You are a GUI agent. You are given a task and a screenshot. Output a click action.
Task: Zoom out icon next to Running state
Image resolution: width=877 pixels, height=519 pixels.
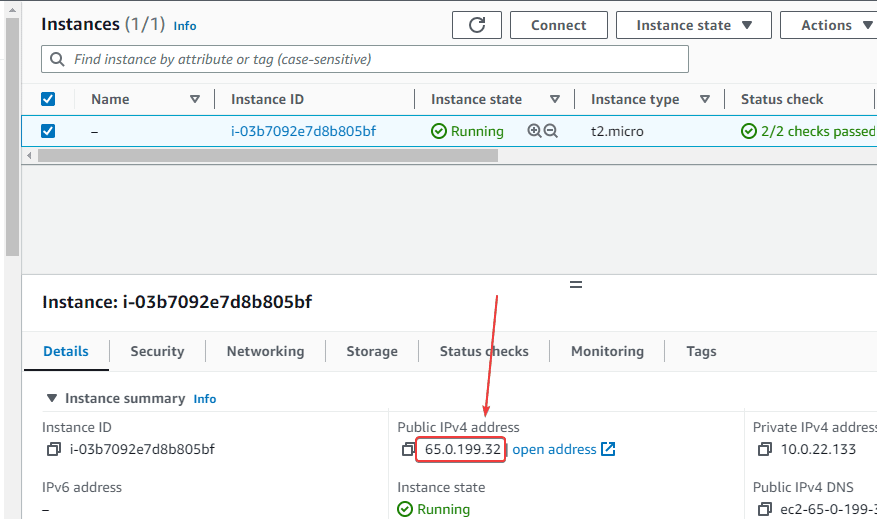[551, 131]
